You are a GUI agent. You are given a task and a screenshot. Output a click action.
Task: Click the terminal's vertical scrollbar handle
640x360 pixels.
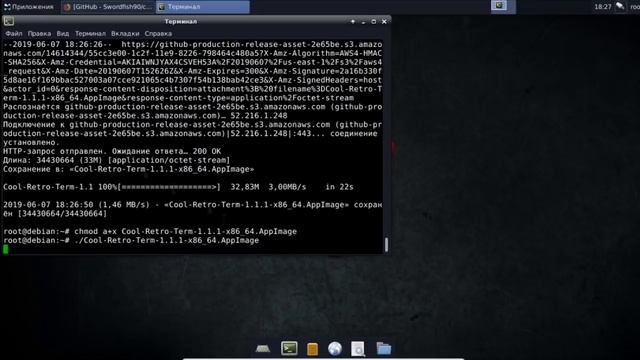pyautogui.click(x=386, y=244)
